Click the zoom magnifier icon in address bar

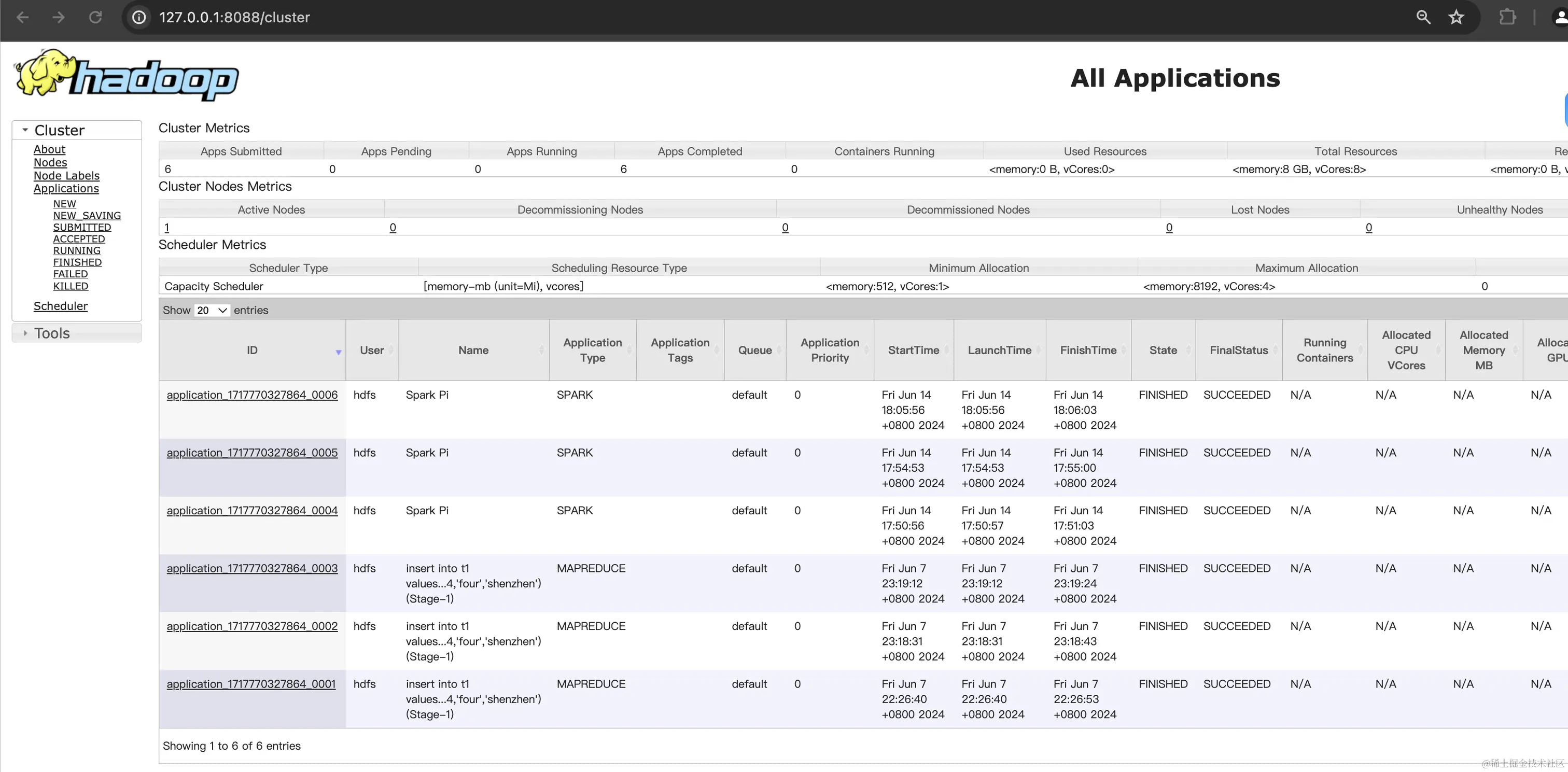1422,17
